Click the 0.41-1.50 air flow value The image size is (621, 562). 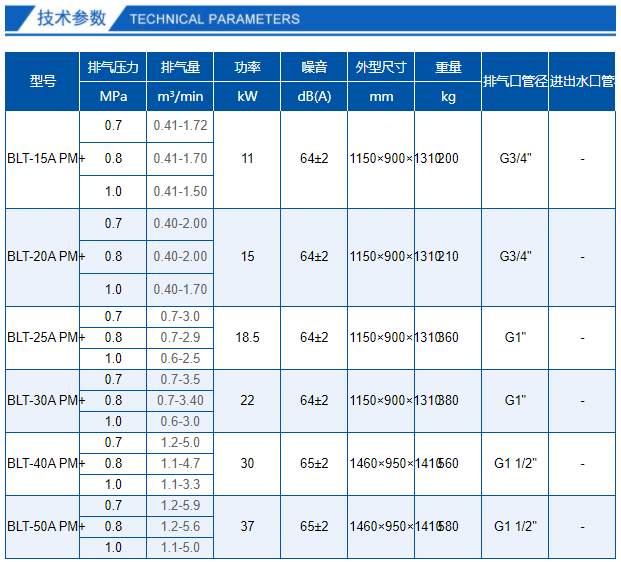(180, 192)
